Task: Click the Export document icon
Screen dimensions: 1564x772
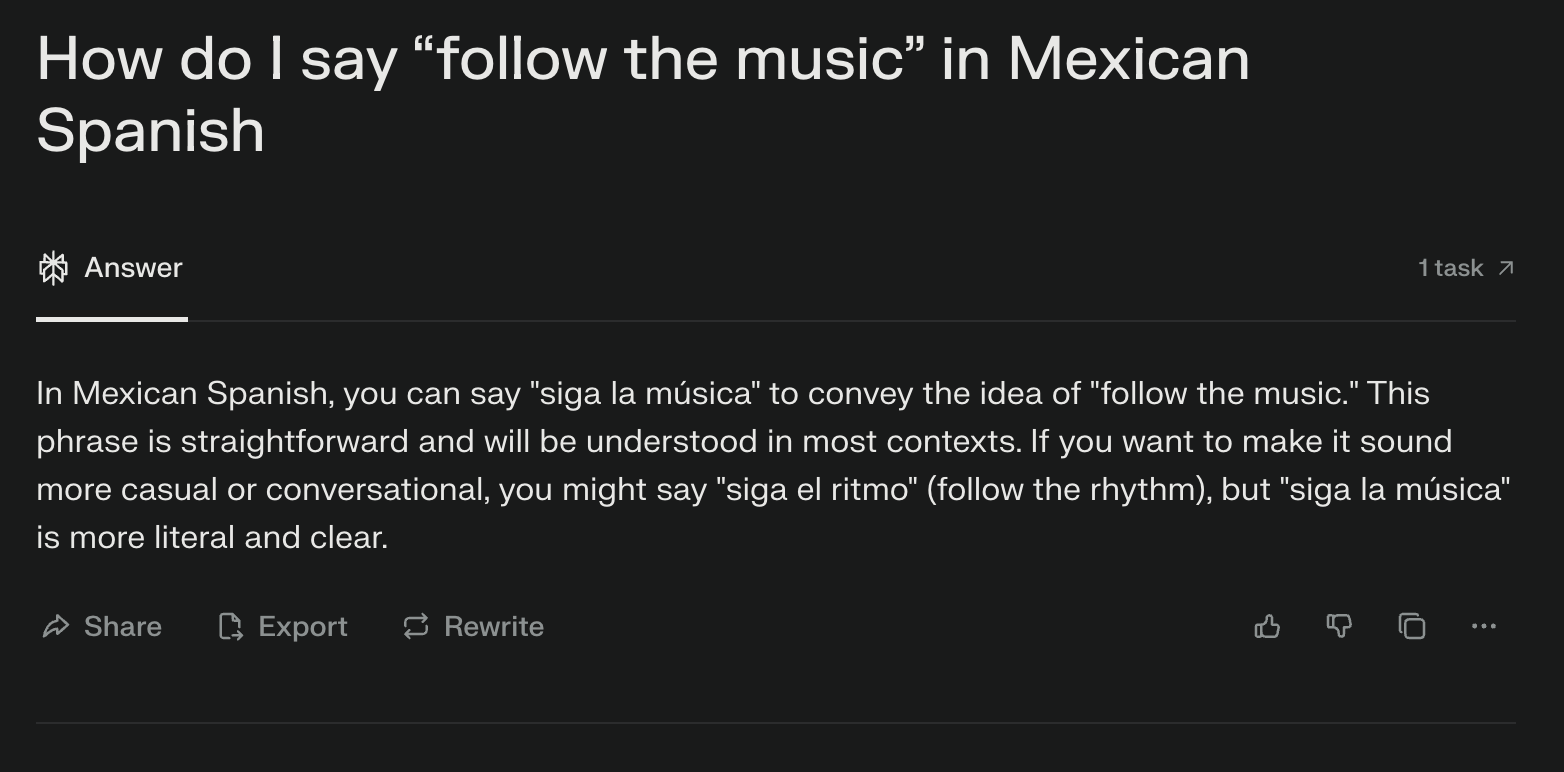Action: [230, 626]
